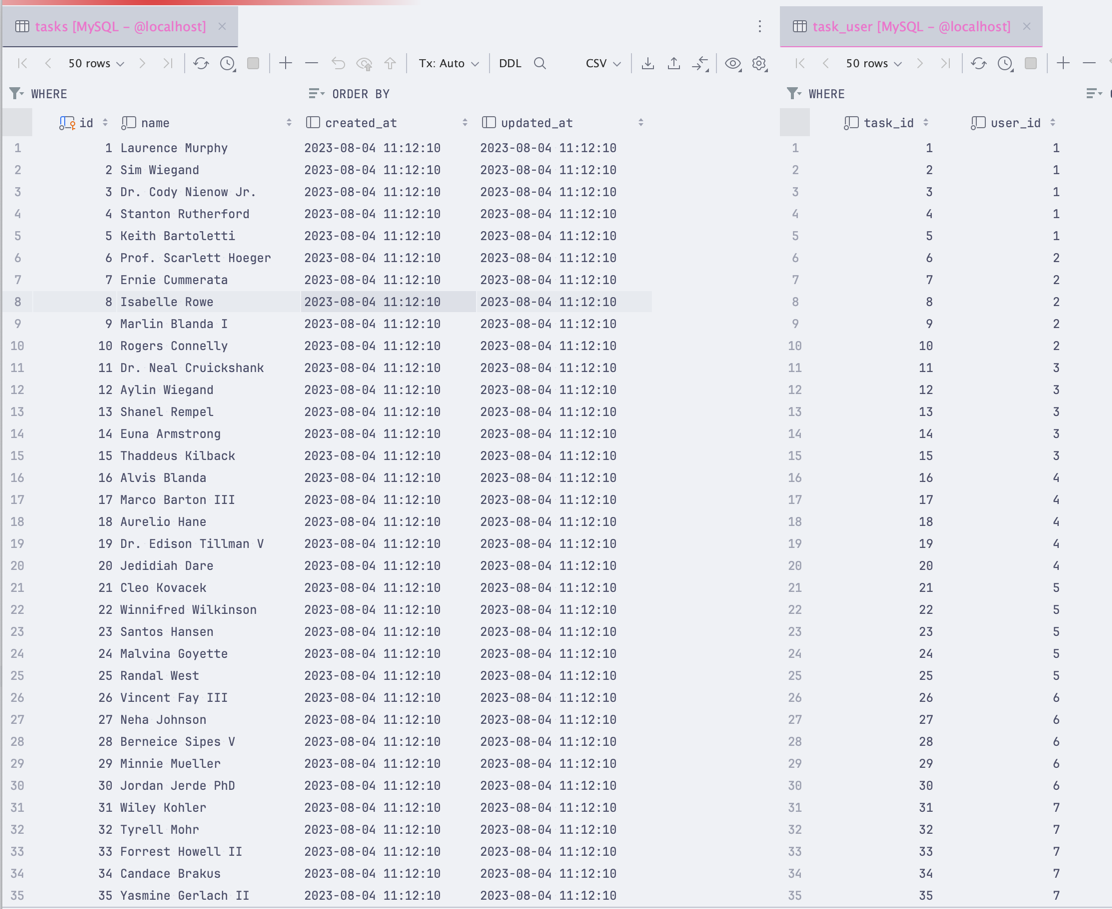
Task: Reload the task_user table data
Action: [978, 63]
